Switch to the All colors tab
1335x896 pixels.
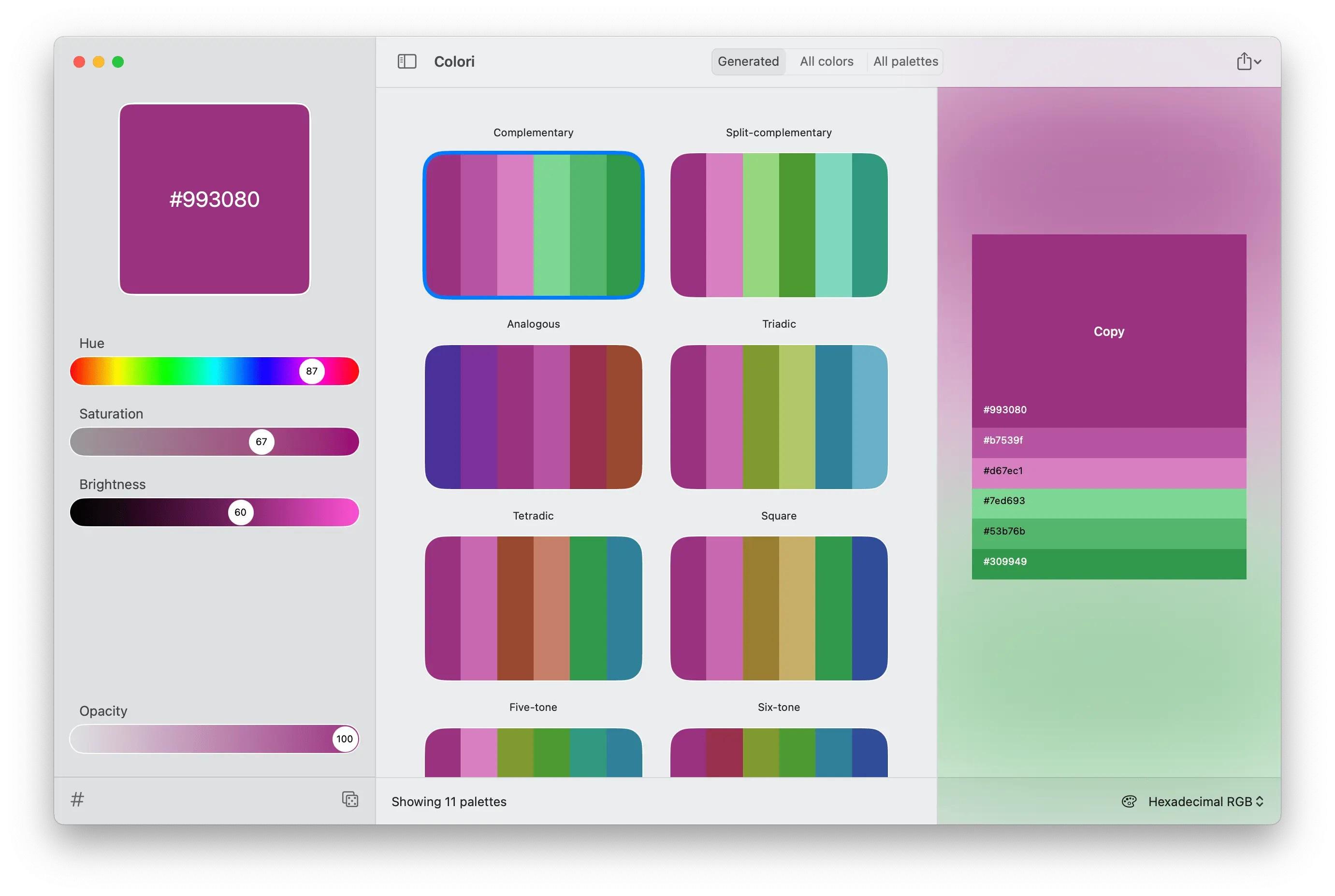[826, 61]
